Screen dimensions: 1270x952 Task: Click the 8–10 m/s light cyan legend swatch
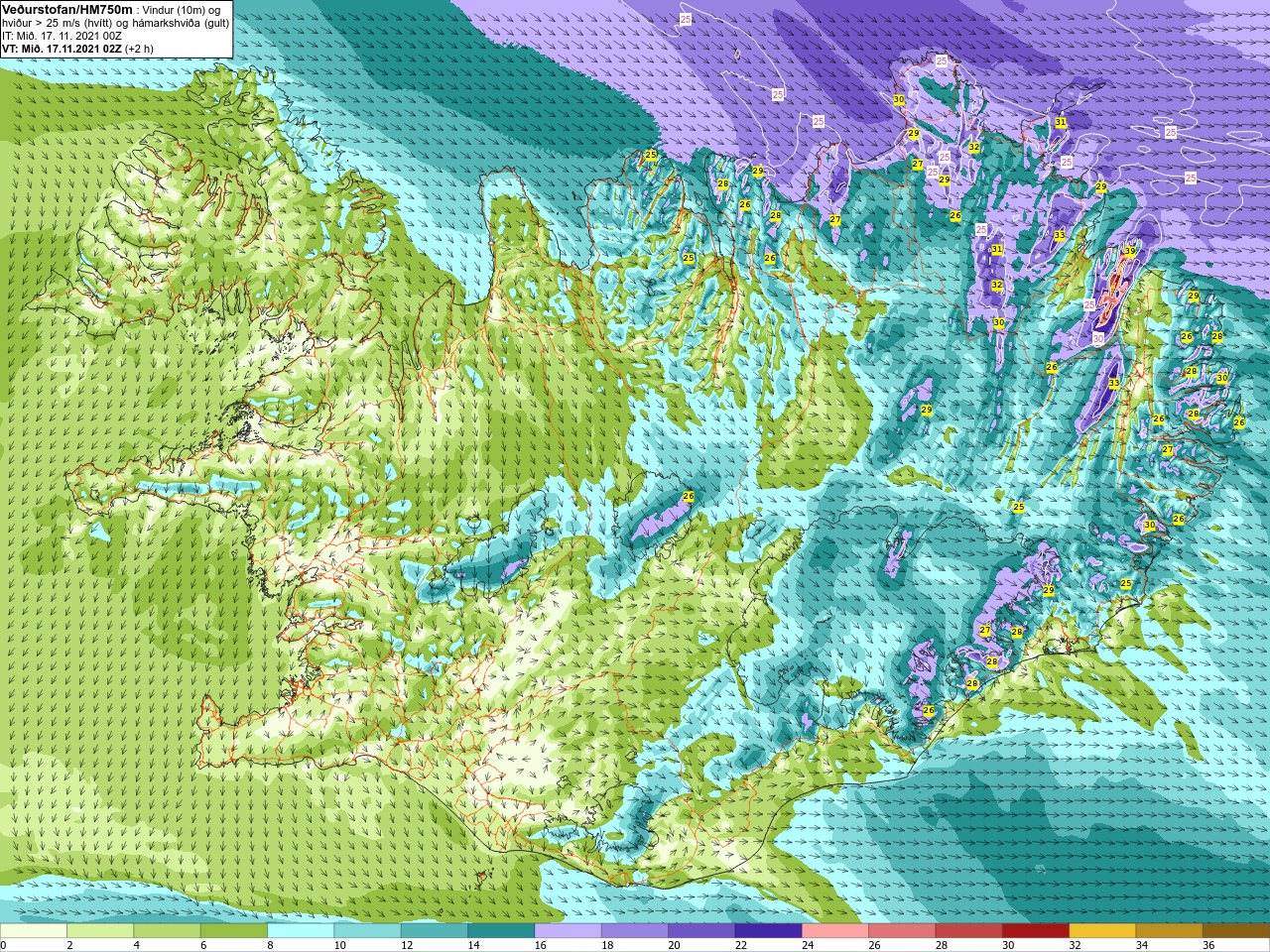pyautogui.click(x=301, y=931)
